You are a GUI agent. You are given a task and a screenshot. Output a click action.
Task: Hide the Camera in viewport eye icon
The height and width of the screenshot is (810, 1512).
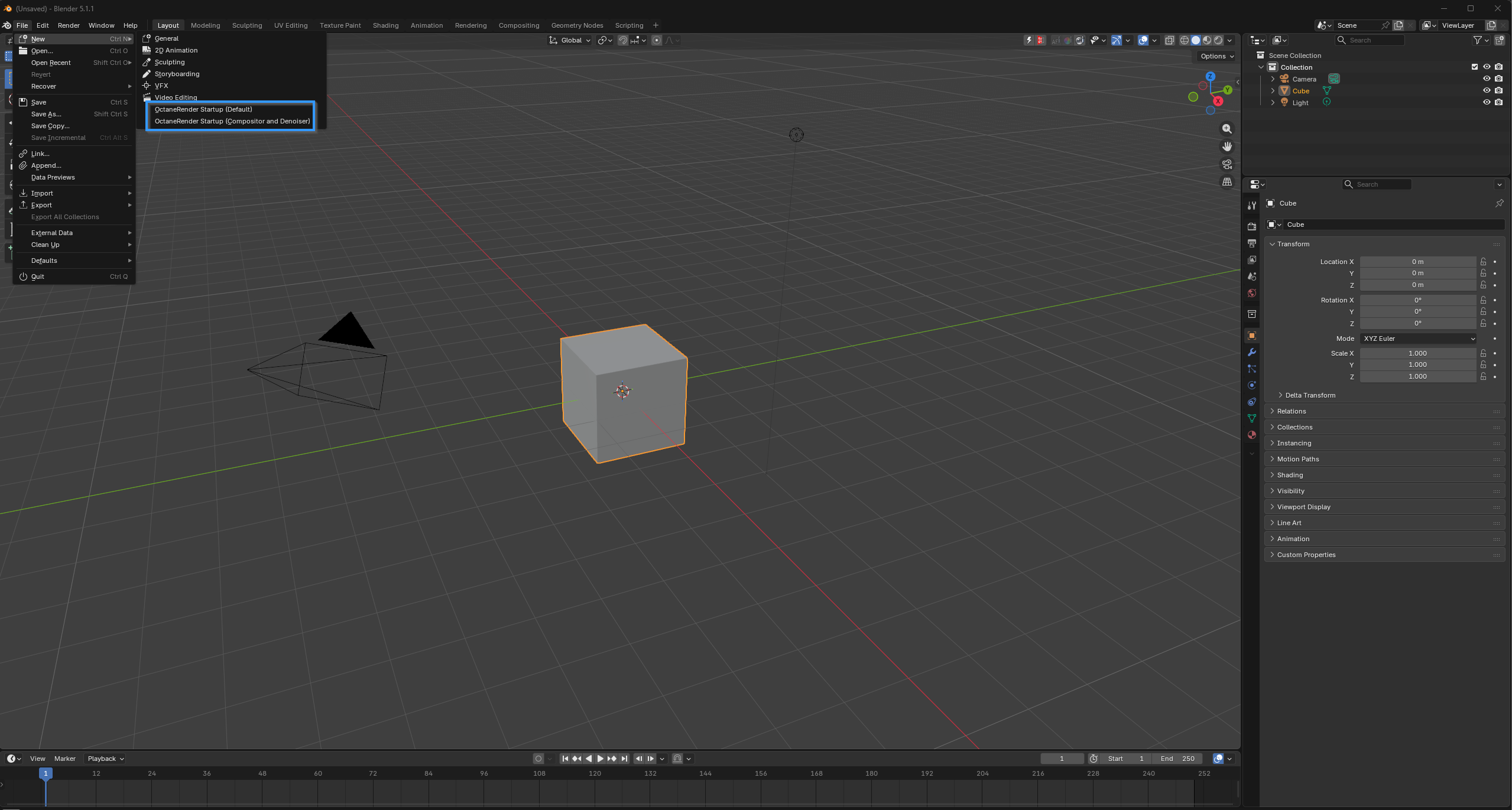(1487, 79)
